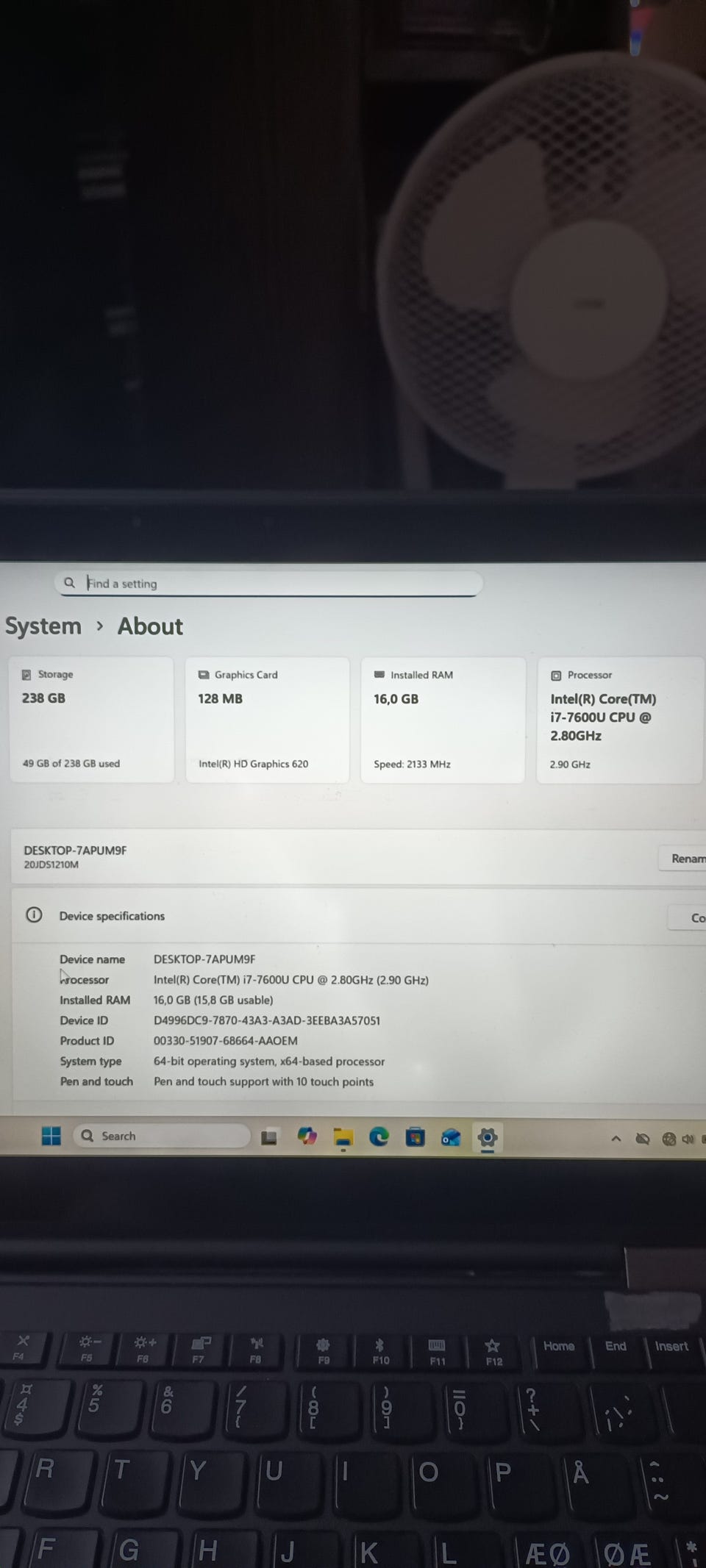706x1568 pixels.
Task: Click the Storage card icon
Action: click(x=26, y=674)
